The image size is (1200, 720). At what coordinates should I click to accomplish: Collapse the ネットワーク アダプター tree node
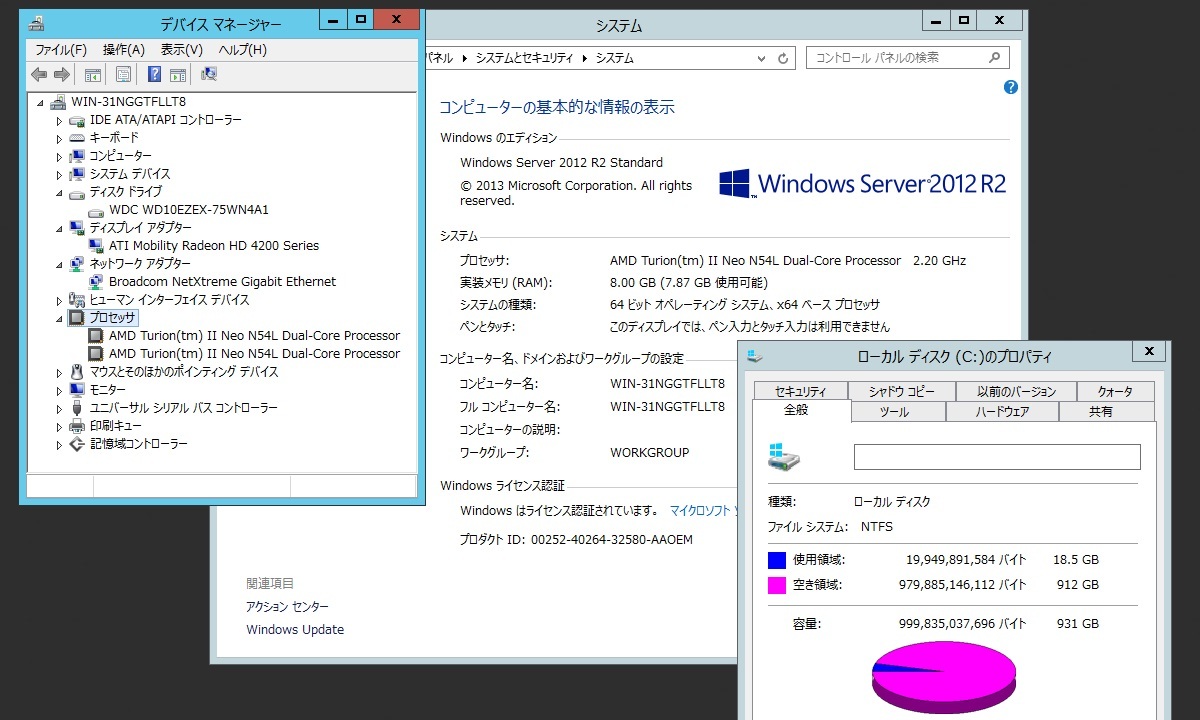59,264
